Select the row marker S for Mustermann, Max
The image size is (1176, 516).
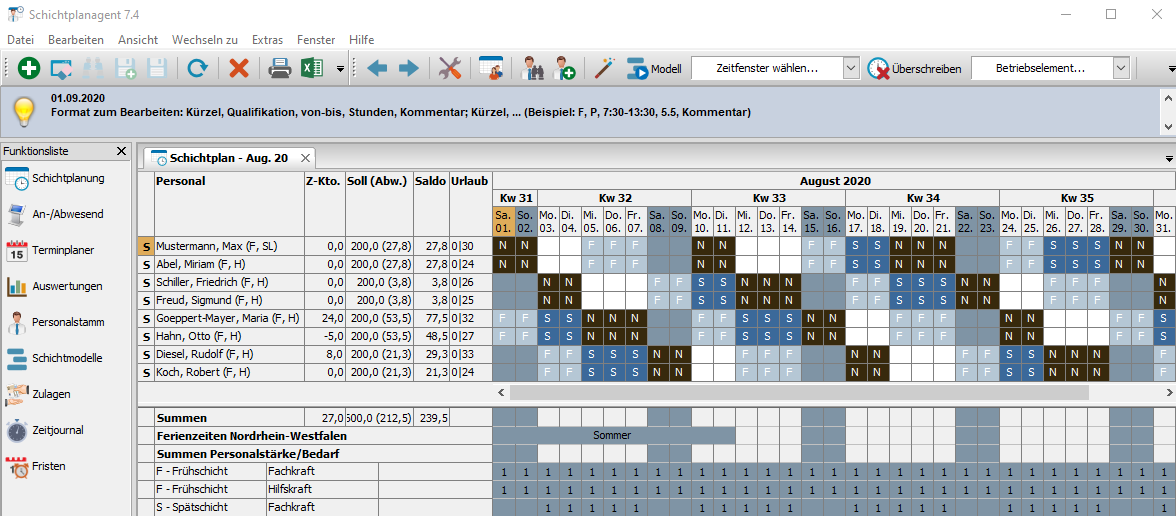pyautogui.click(x=146, y=246)
